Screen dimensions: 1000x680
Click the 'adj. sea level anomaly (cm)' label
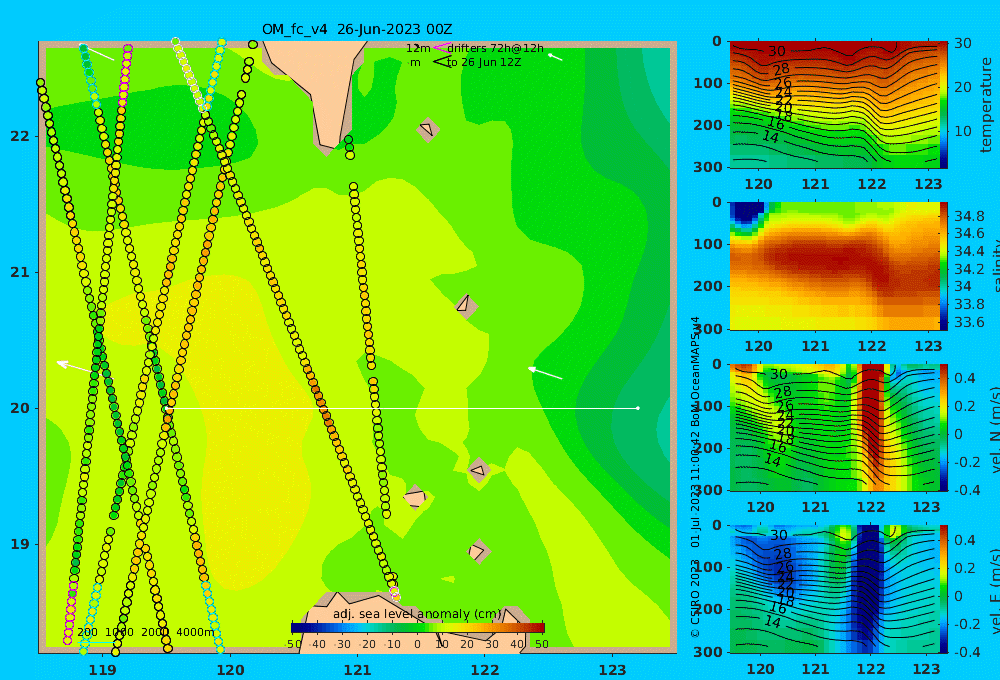pos(417,614)
